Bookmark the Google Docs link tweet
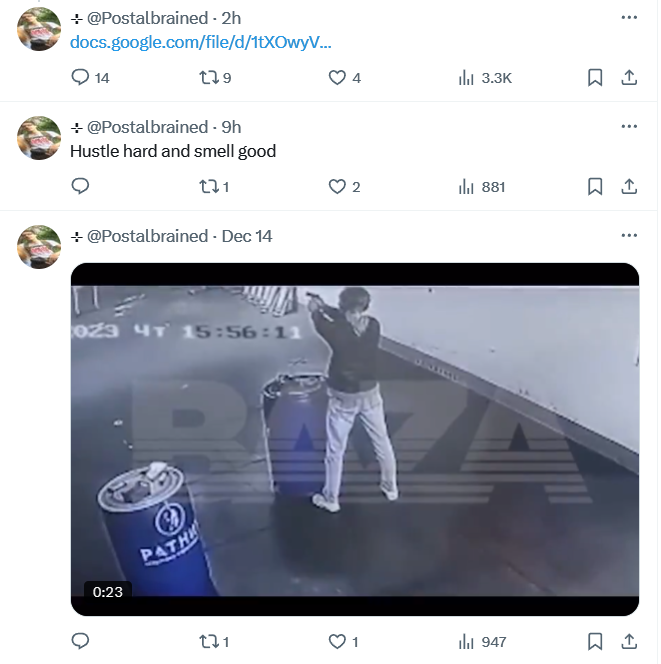The image size is (661, 664). (595, 78)
